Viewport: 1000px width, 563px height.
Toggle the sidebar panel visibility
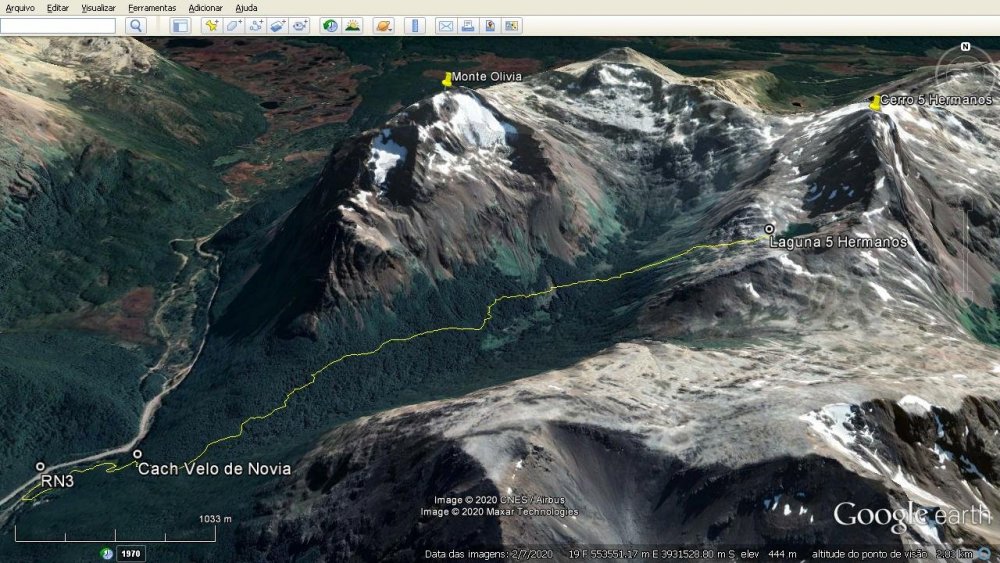pyautogui.click(x=180, y=26)
